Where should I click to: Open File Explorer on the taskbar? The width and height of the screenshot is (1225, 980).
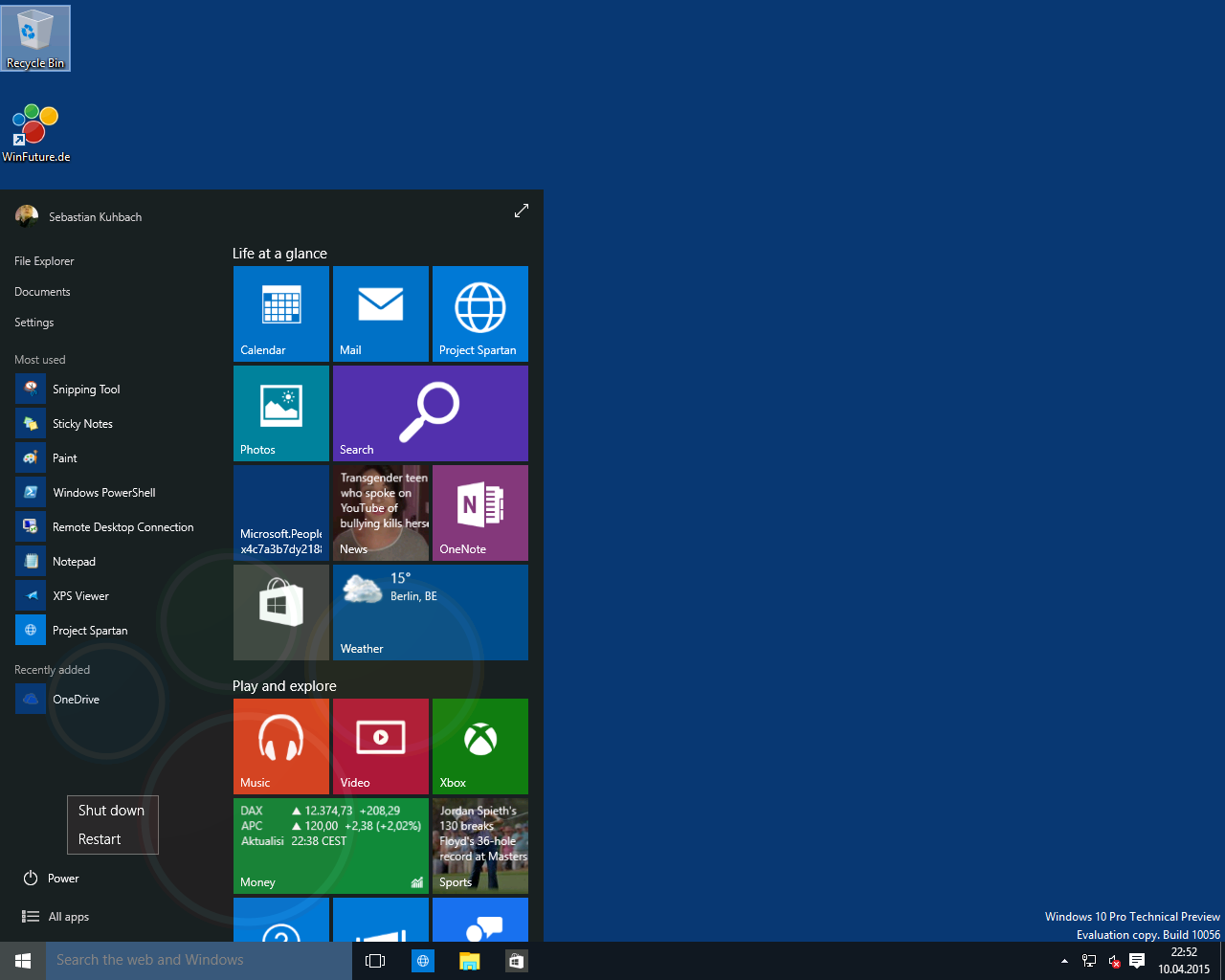(x=469, y=961)
